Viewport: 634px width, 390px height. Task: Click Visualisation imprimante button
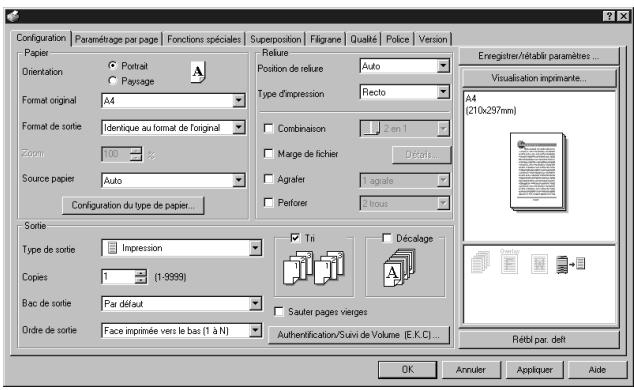(x=539, y=78)
